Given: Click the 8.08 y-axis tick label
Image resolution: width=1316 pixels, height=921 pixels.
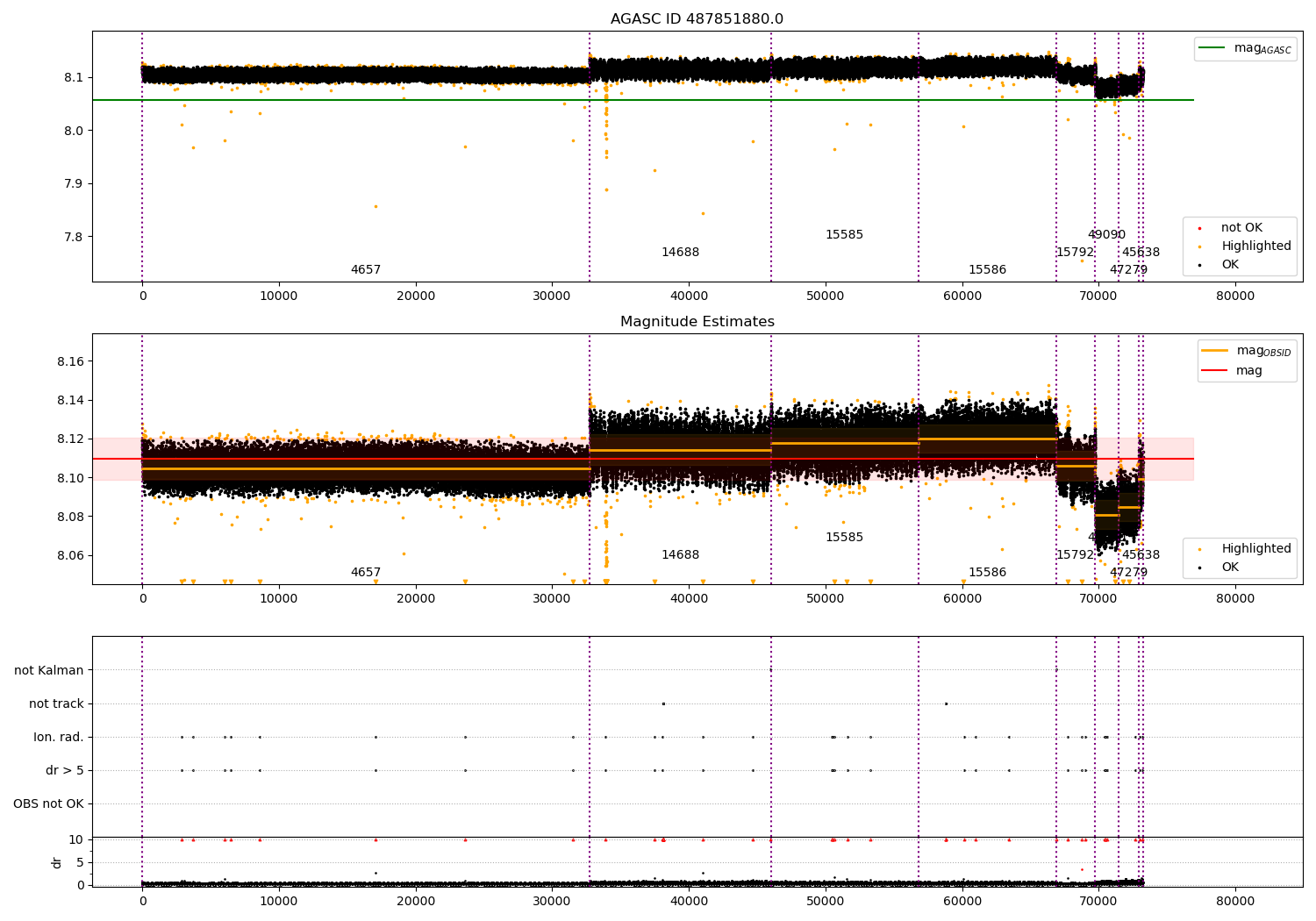Looking at the screenshot, I should tap(71, 517).
